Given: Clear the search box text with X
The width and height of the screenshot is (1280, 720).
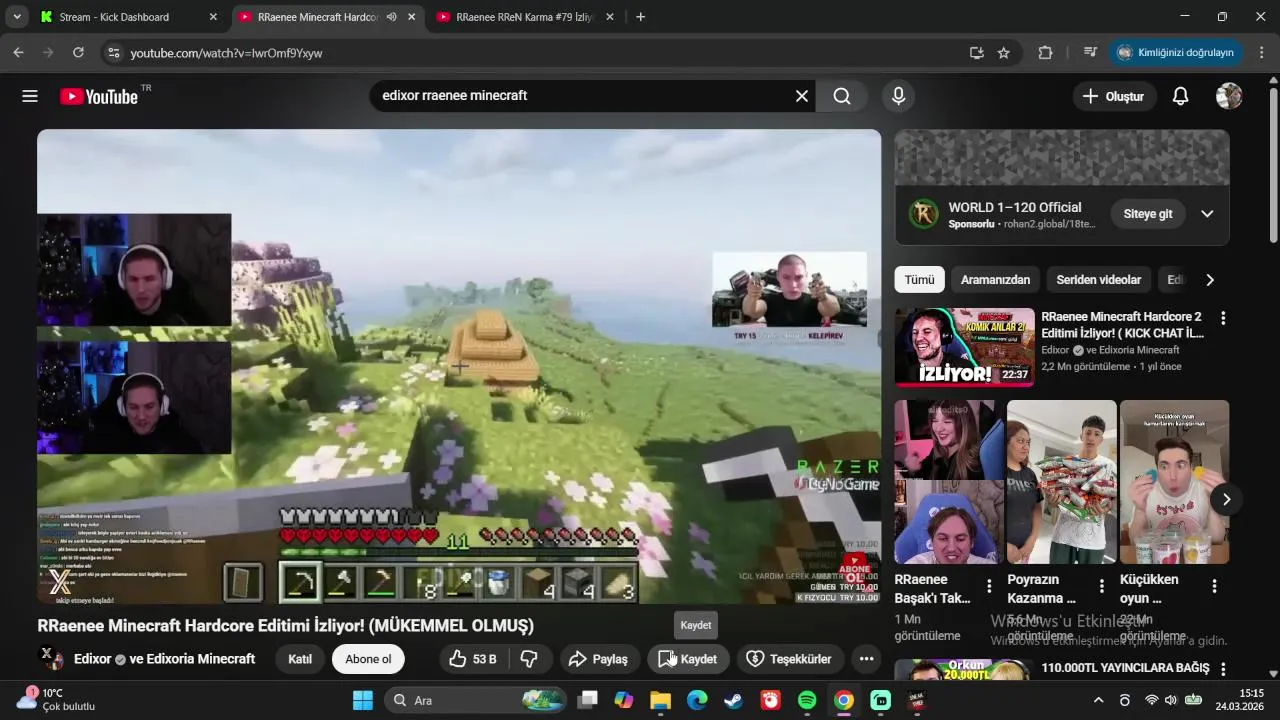Looking at the screenshot, I should pyautogui.click(x=802, y=96).
